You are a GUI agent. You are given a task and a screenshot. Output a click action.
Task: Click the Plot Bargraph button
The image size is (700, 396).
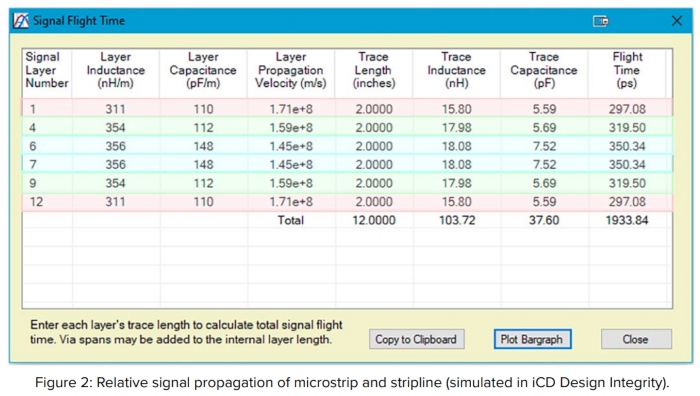(x=532, y=339)
